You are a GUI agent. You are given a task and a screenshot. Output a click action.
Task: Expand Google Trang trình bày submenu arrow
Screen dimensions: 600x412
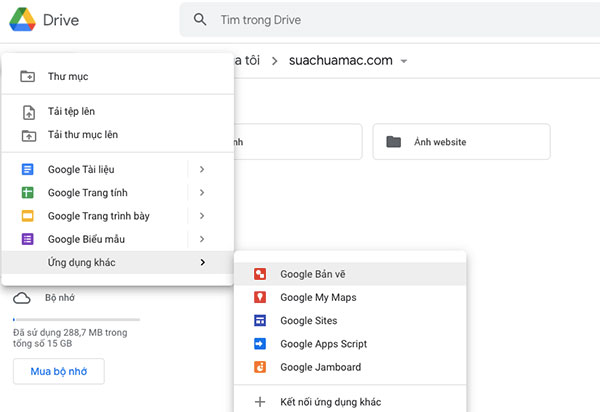pos(202,216)
